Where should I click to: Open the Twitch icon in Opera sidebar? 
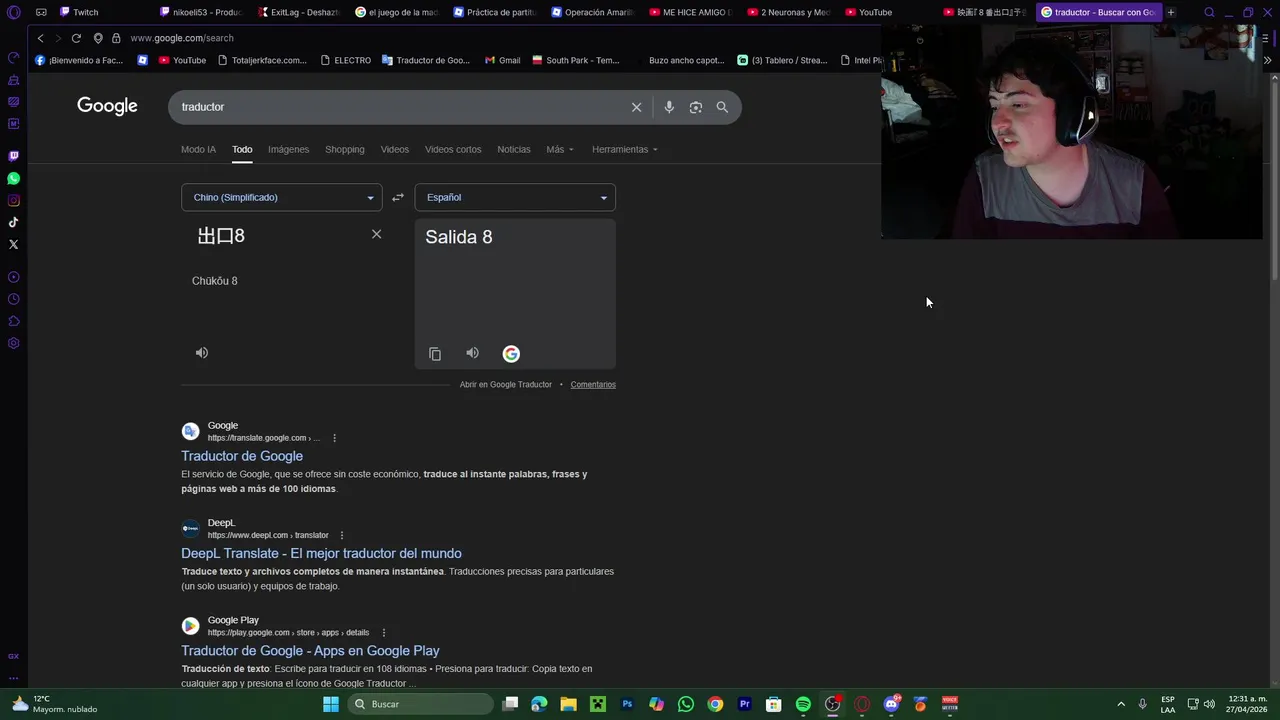[x=13, y=156]
